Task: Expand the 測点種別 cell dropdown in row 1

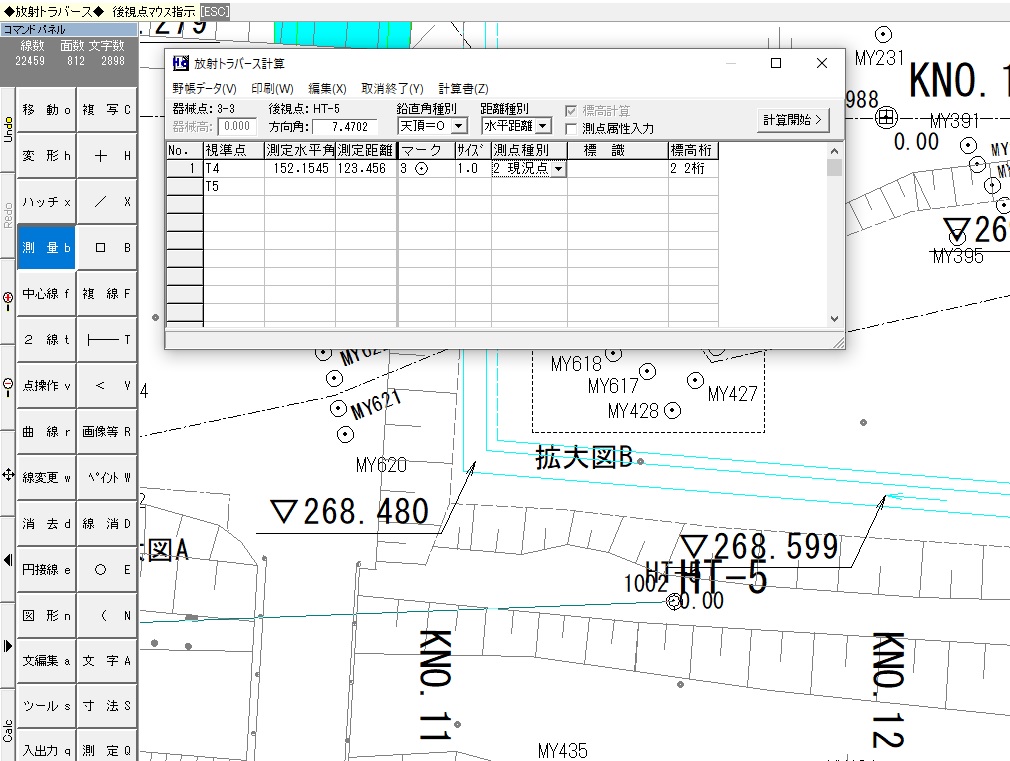Action: pos(558,170)
